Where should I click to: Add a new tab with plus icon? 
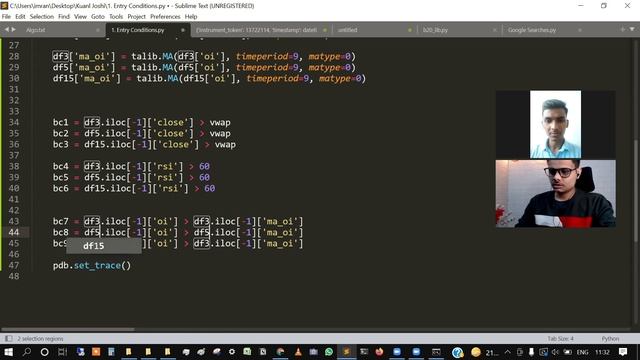click(622, 29)
